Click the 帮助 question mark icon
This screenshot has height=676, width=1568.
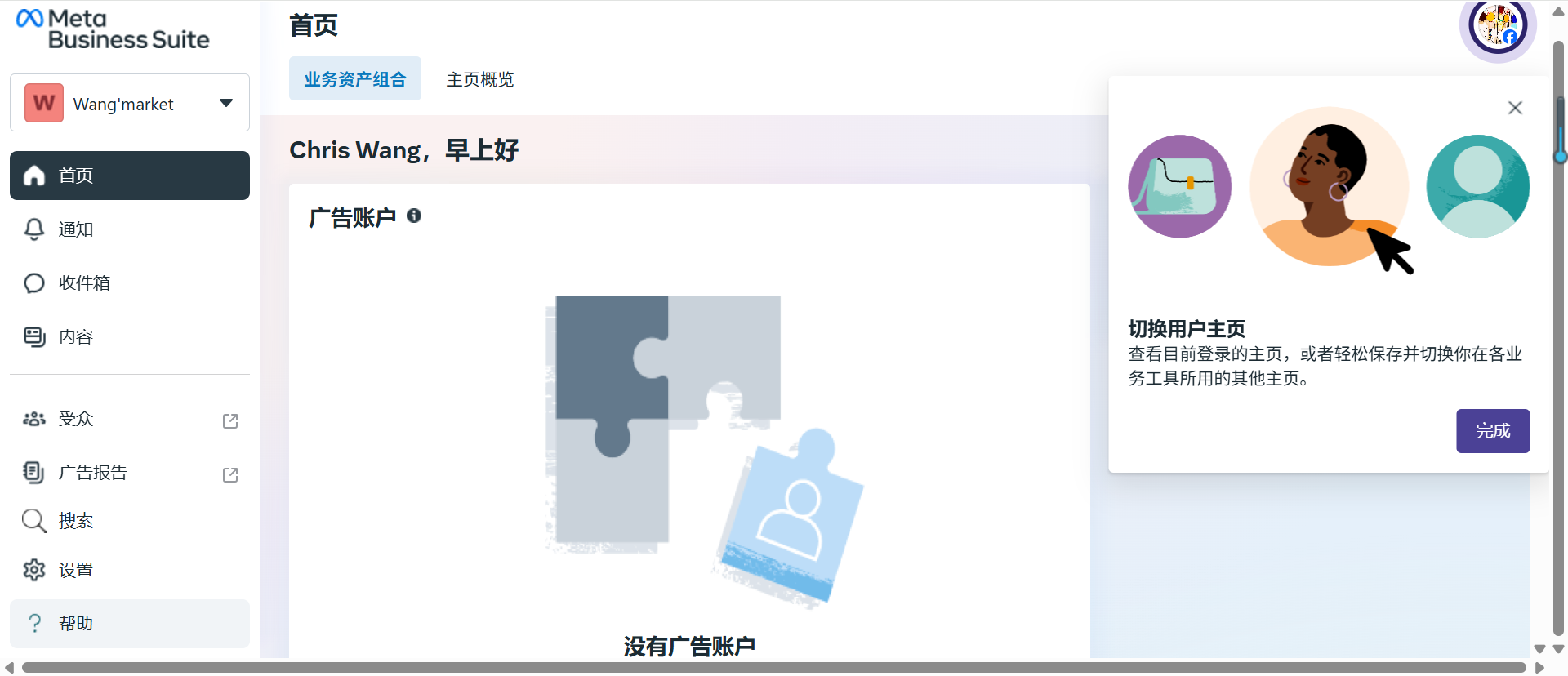[x=34, y=624]
